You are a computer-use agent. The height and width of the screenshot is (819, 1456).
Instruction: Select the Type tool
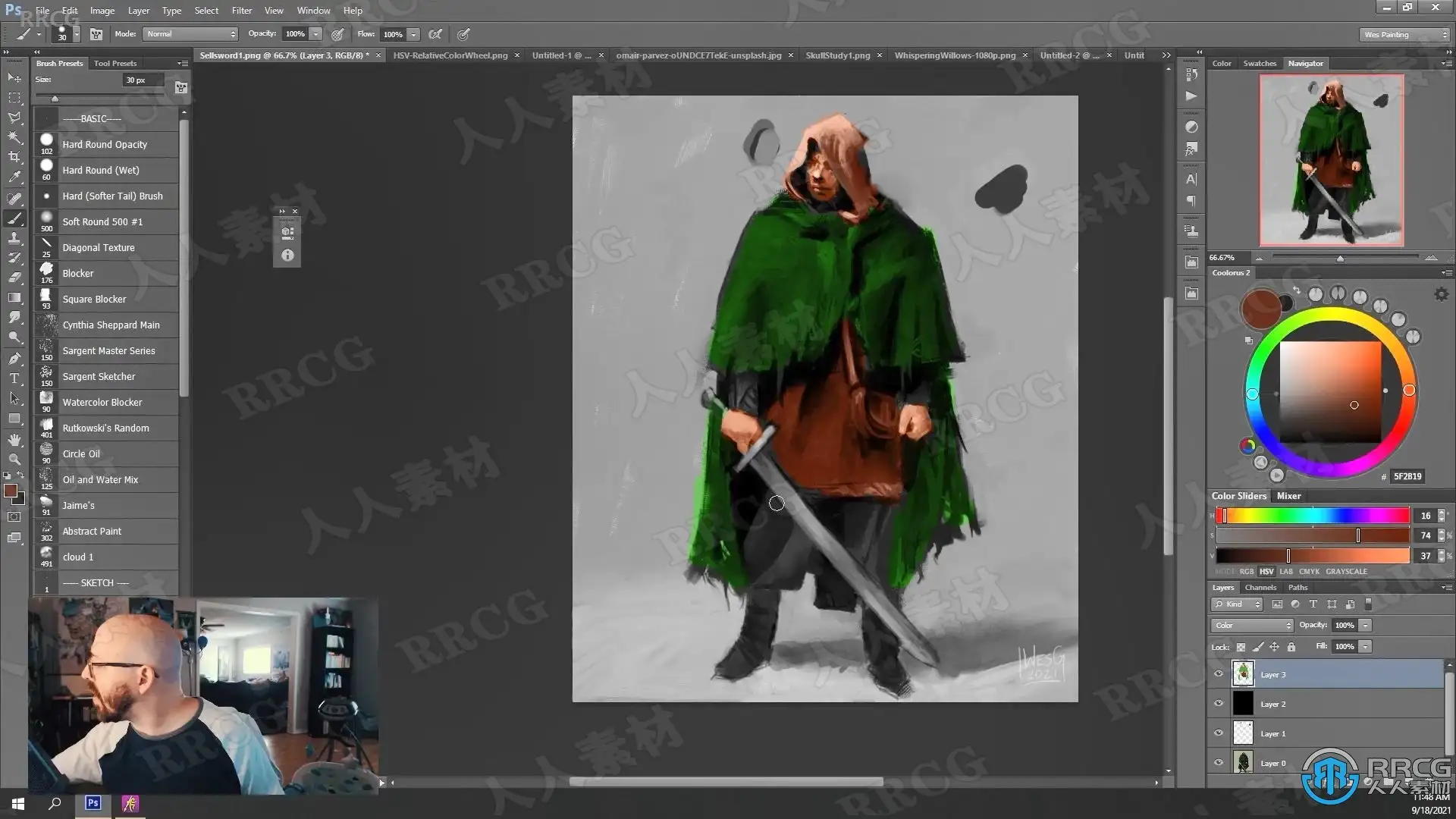14,378
